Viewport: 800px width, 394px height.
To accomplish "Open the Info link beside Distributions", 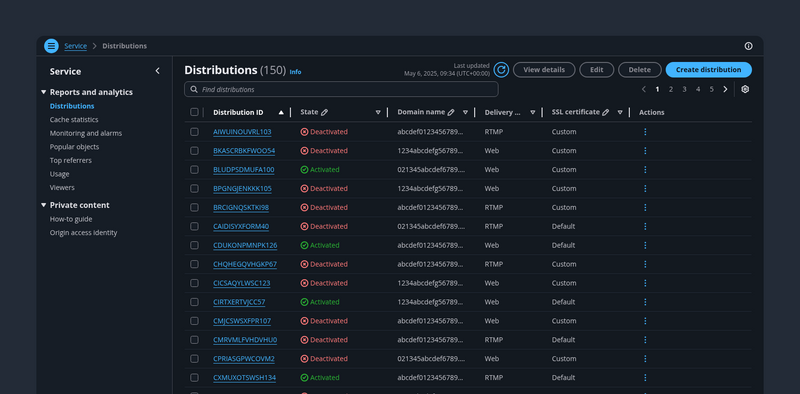I will point(295,72).
